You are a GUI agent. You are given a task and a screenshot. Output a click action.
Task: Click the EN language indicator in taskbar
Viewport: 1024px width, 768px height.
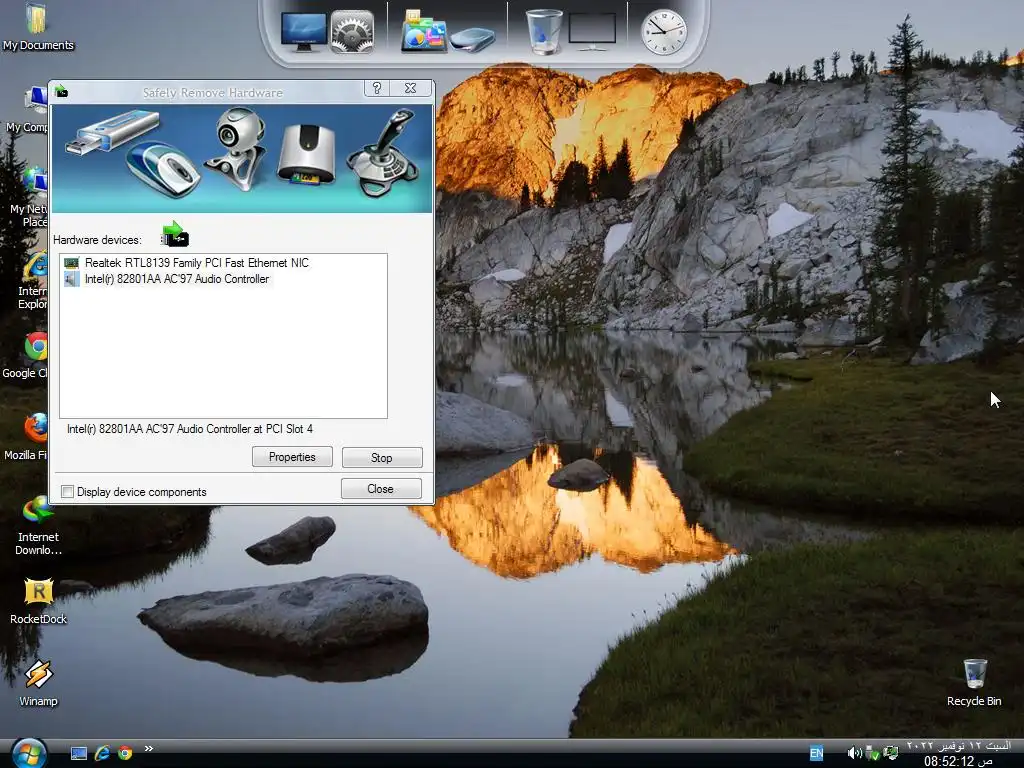pos(816,754)
